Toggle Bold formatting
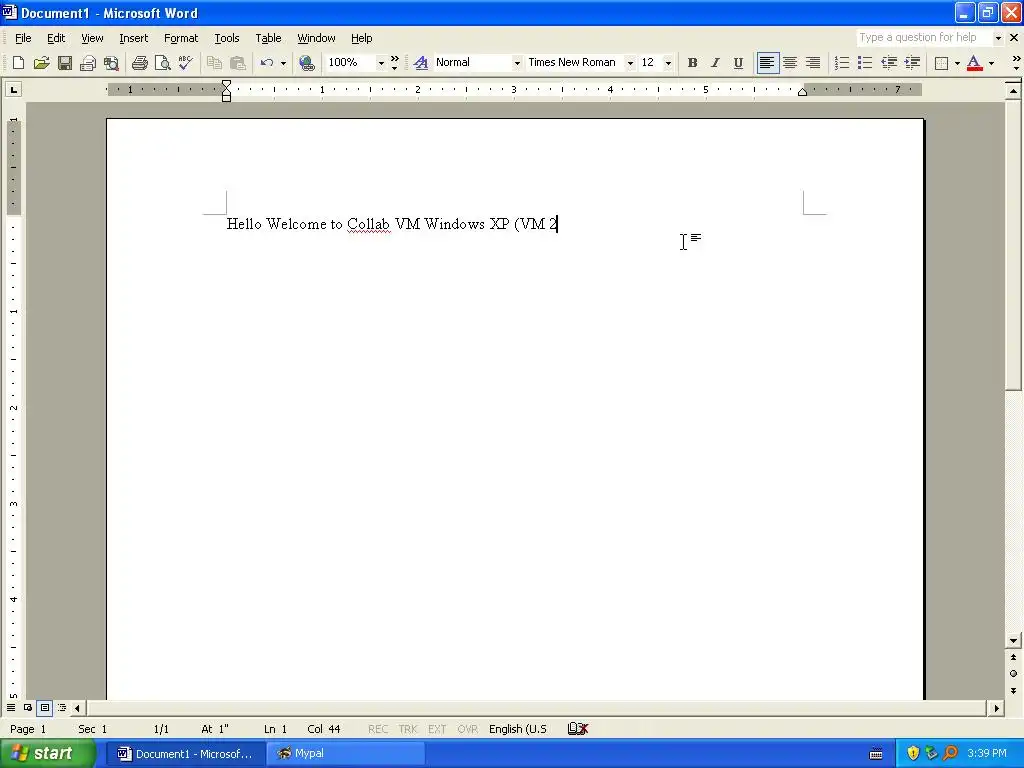The height and width of the screenshot is (768, 1024). tap(692, 63)
